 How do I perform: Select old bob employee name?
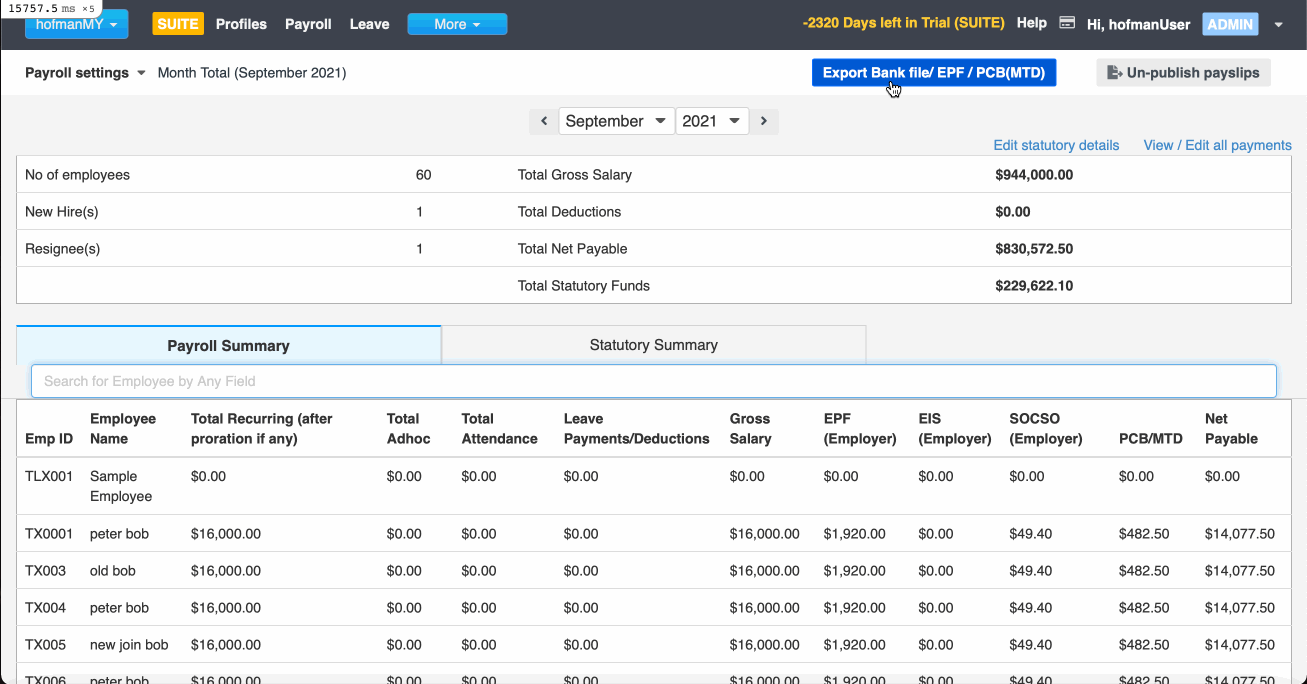tap(113, 571)
